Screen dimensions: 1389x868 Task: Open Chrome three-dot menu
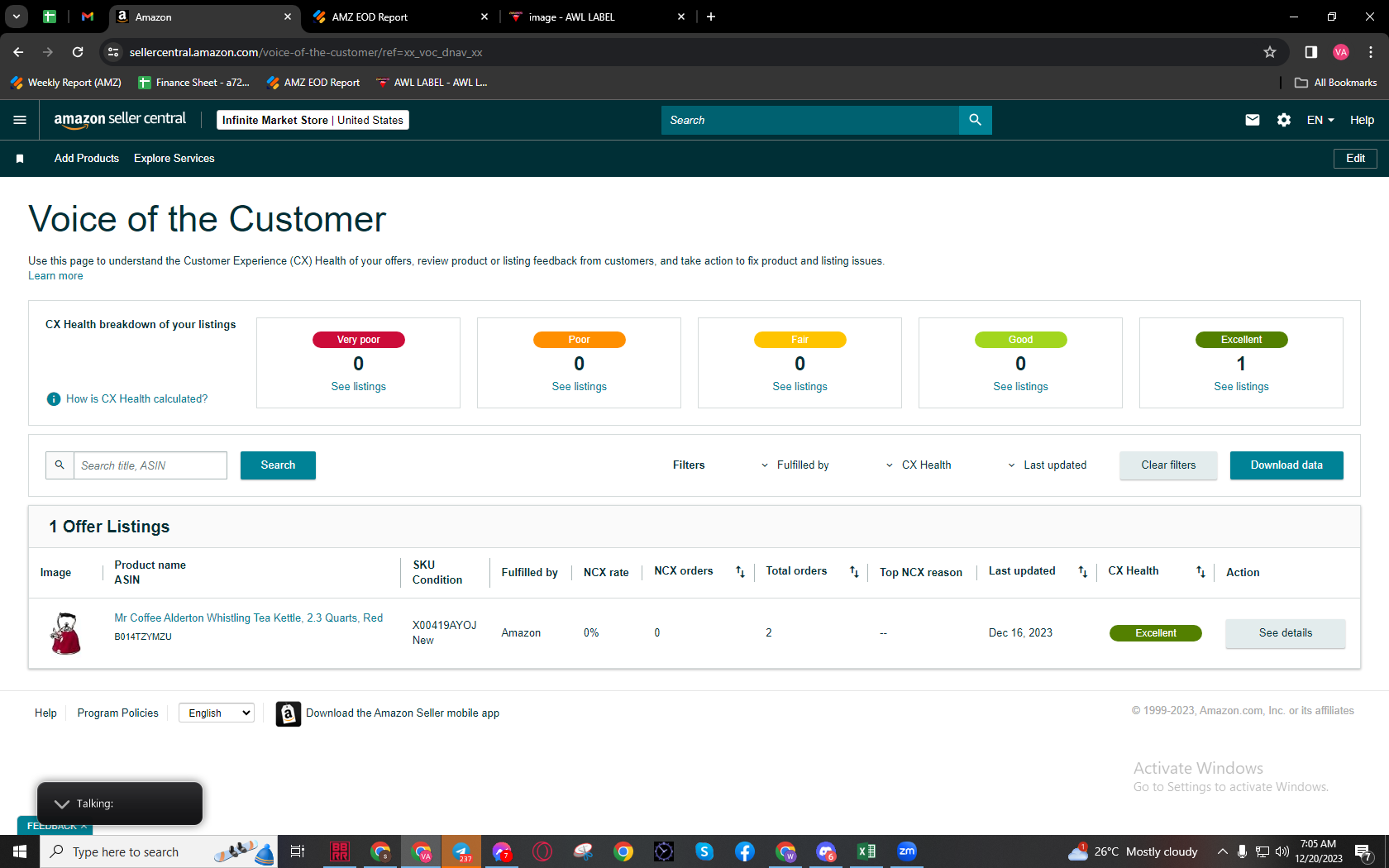pos(1371,52)
